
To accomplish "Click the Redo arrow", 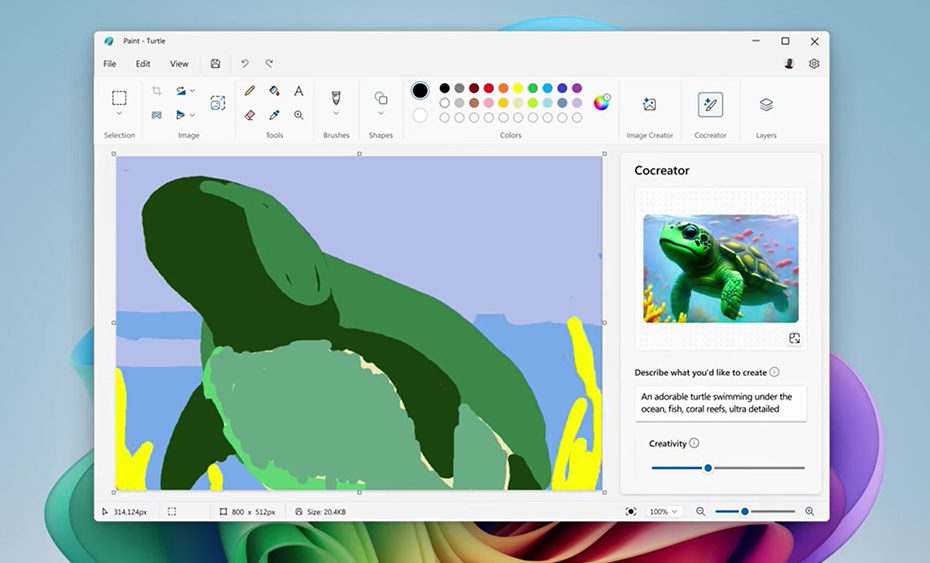I will point(269,63).
